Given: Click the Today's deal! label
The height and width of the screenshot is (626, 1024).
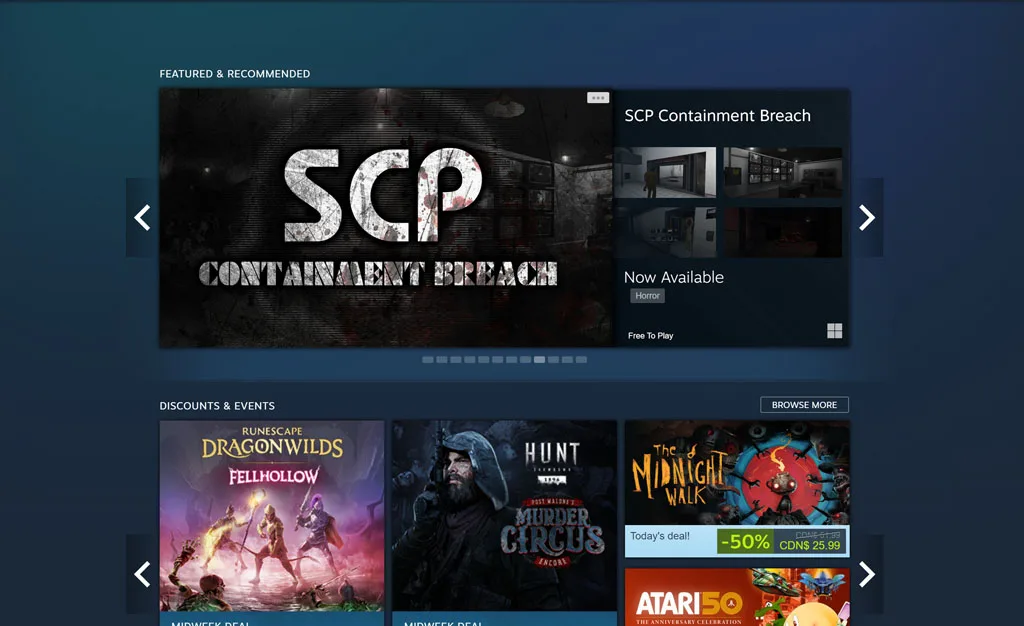Looking at the screenshot, I should pyautogui.click(x=660, y=536).
